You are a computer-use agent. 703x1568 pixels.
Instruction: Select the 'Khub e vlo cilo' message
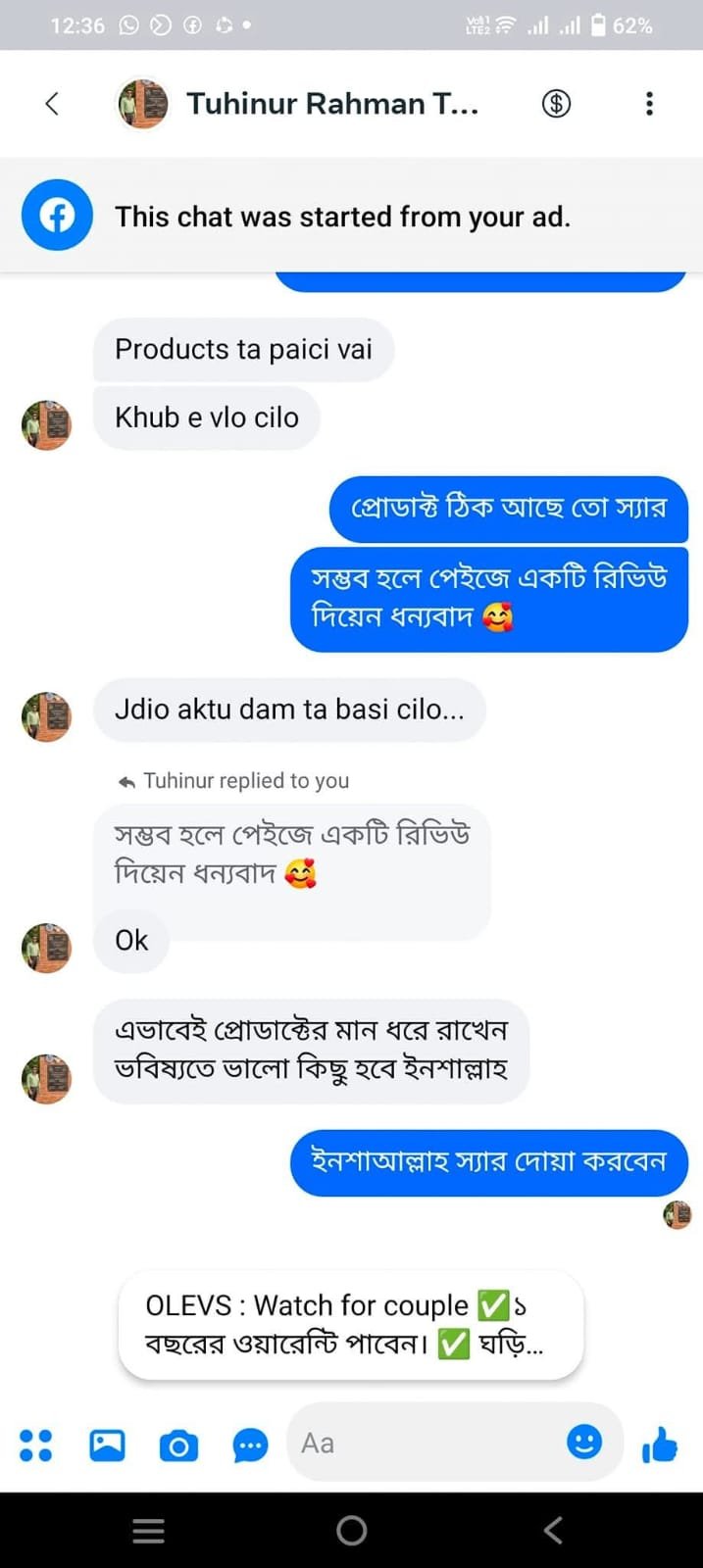pyautogui.click(x=207, y=417)
